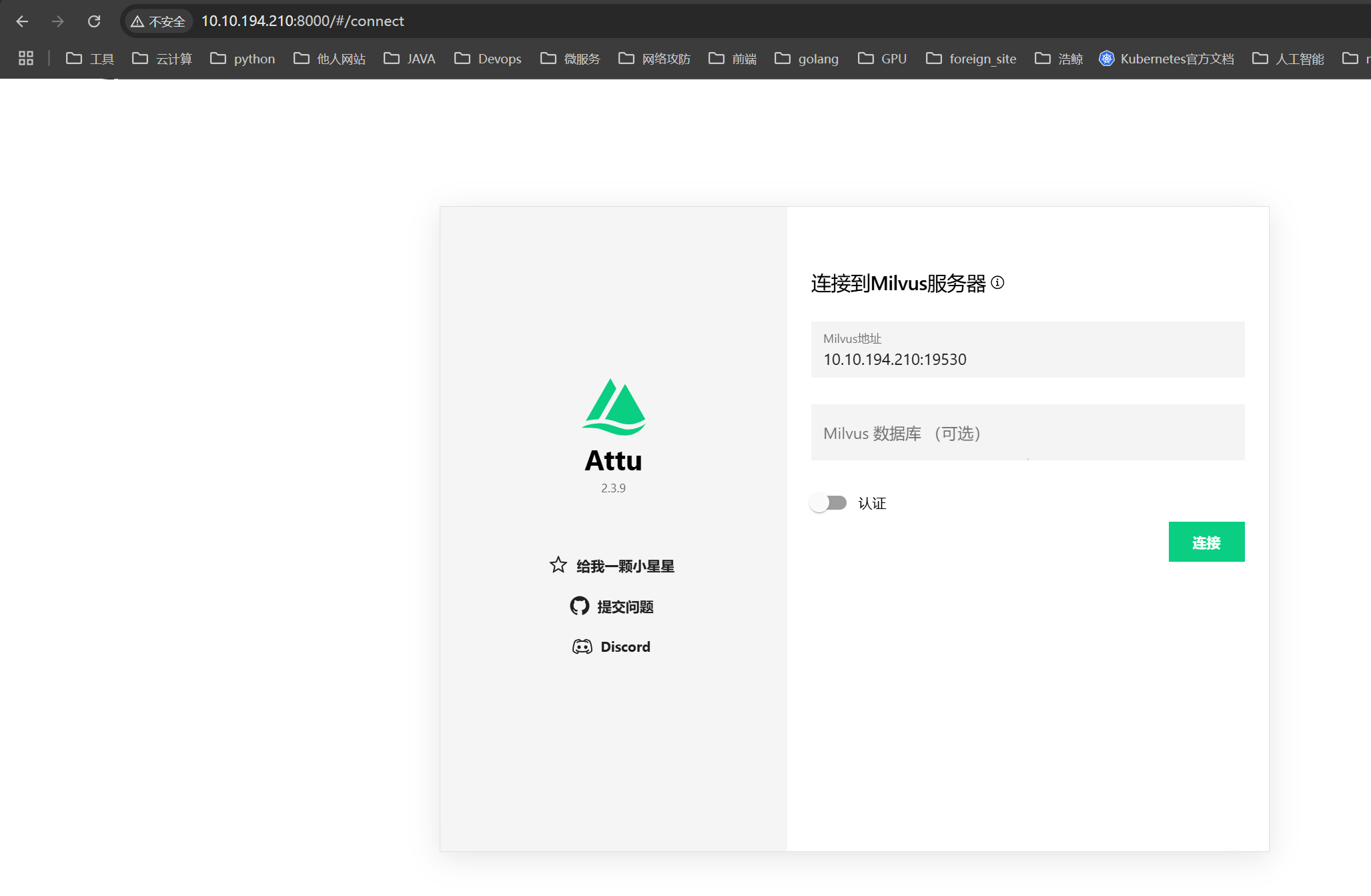
Task: Go back using the browser back arrow
Action: tap(22, 21)
